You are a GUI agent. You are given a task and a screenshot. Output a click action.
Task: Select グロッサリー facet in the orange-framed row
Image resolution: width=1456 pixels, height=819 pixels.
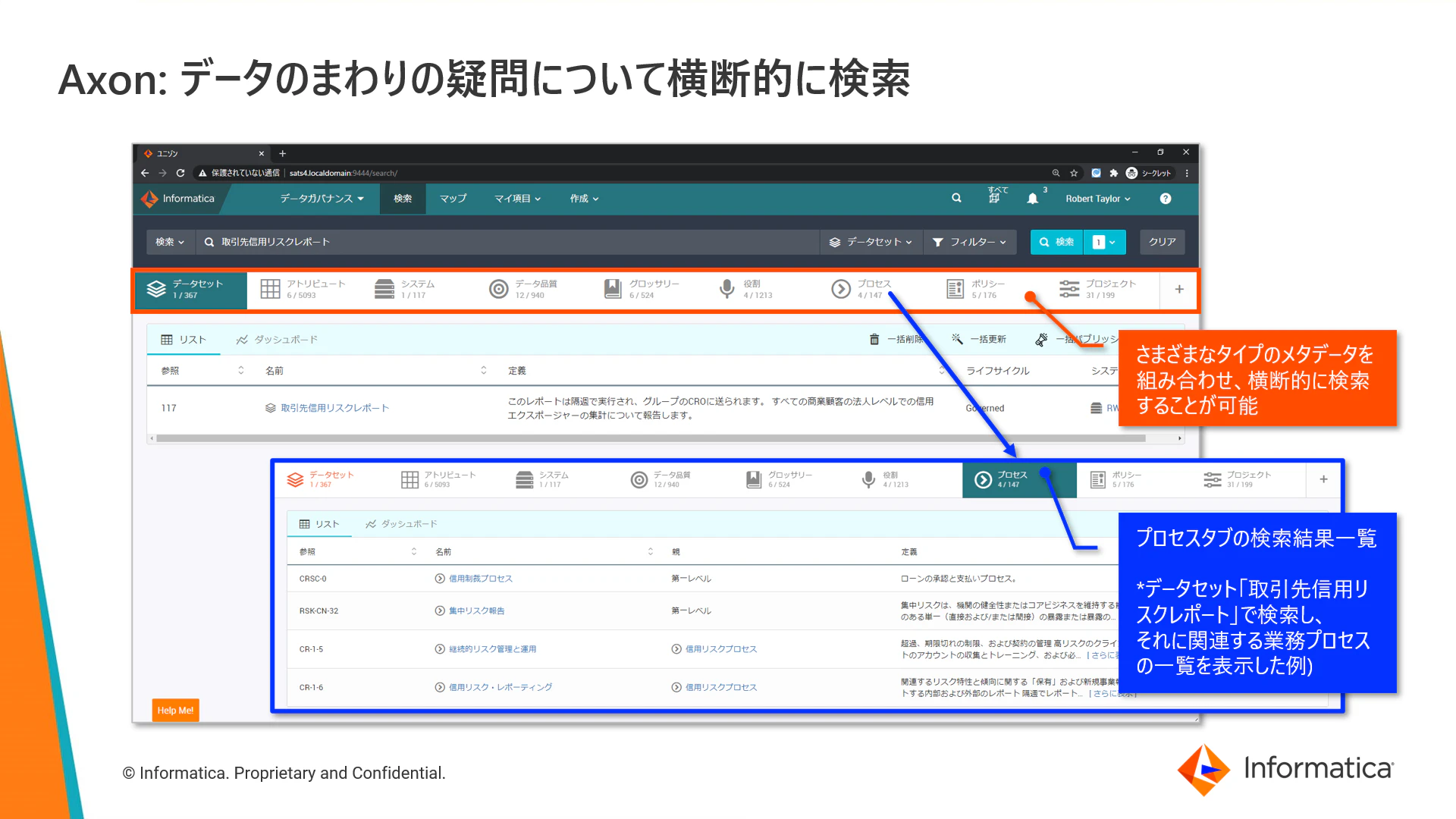[x=642, y=290]
